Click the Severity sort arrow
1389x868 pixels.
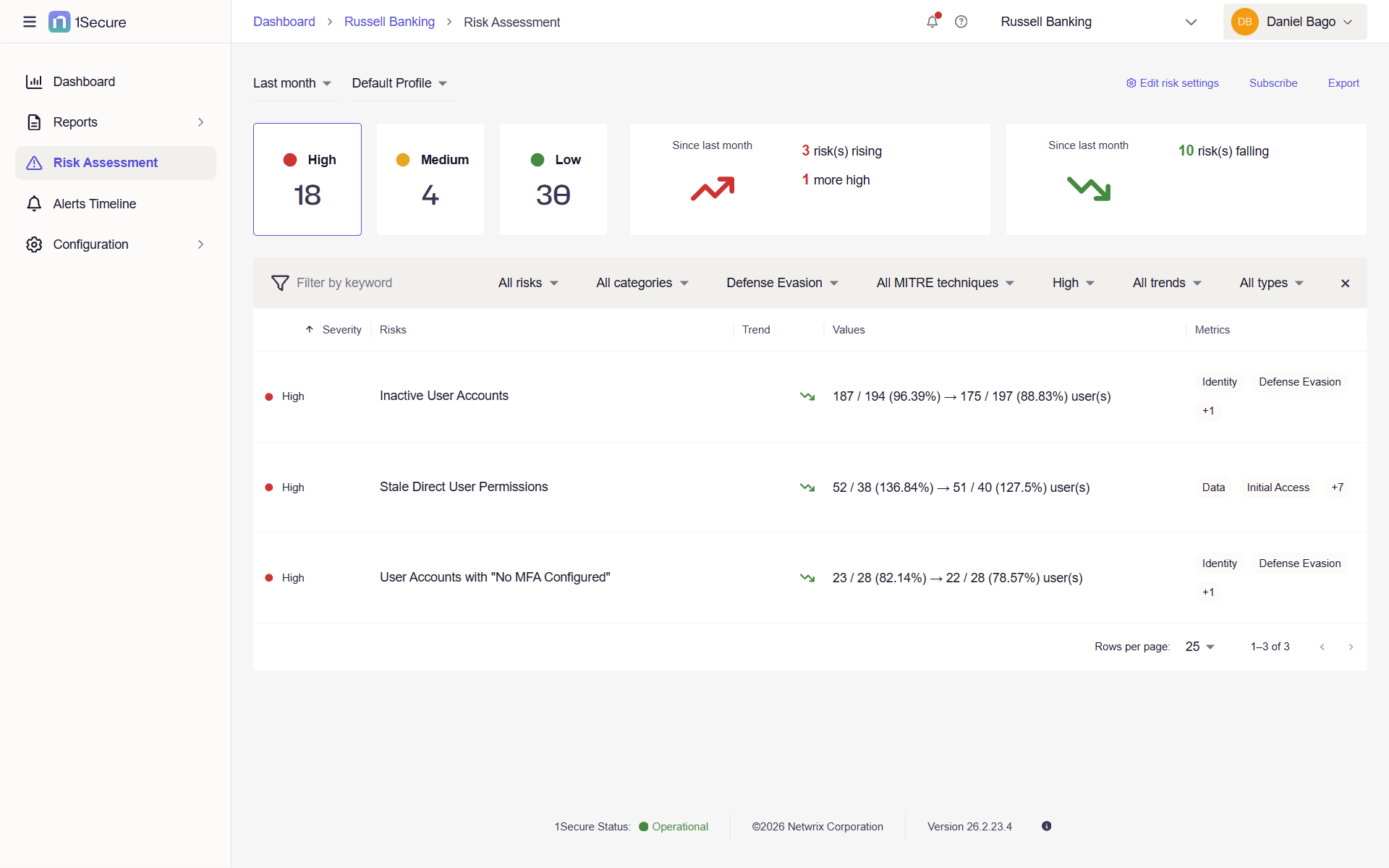[310, 330]
